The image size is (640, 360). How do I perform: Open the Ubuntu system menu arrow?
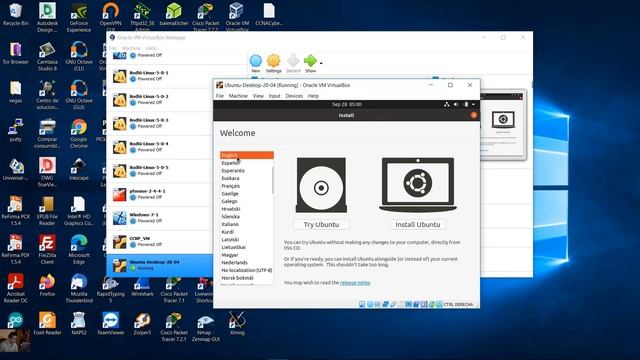click(473, 104)
